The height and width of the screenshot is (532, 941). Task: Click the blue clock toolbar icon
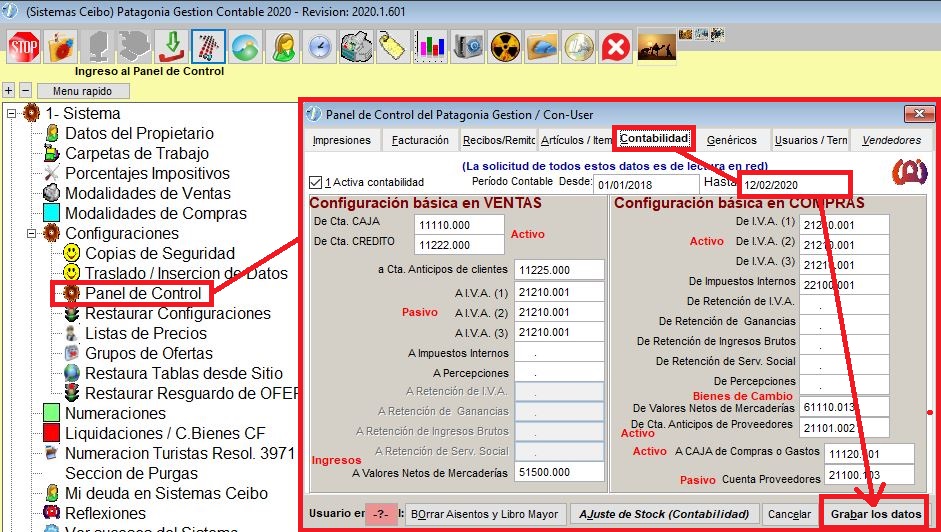320,47
